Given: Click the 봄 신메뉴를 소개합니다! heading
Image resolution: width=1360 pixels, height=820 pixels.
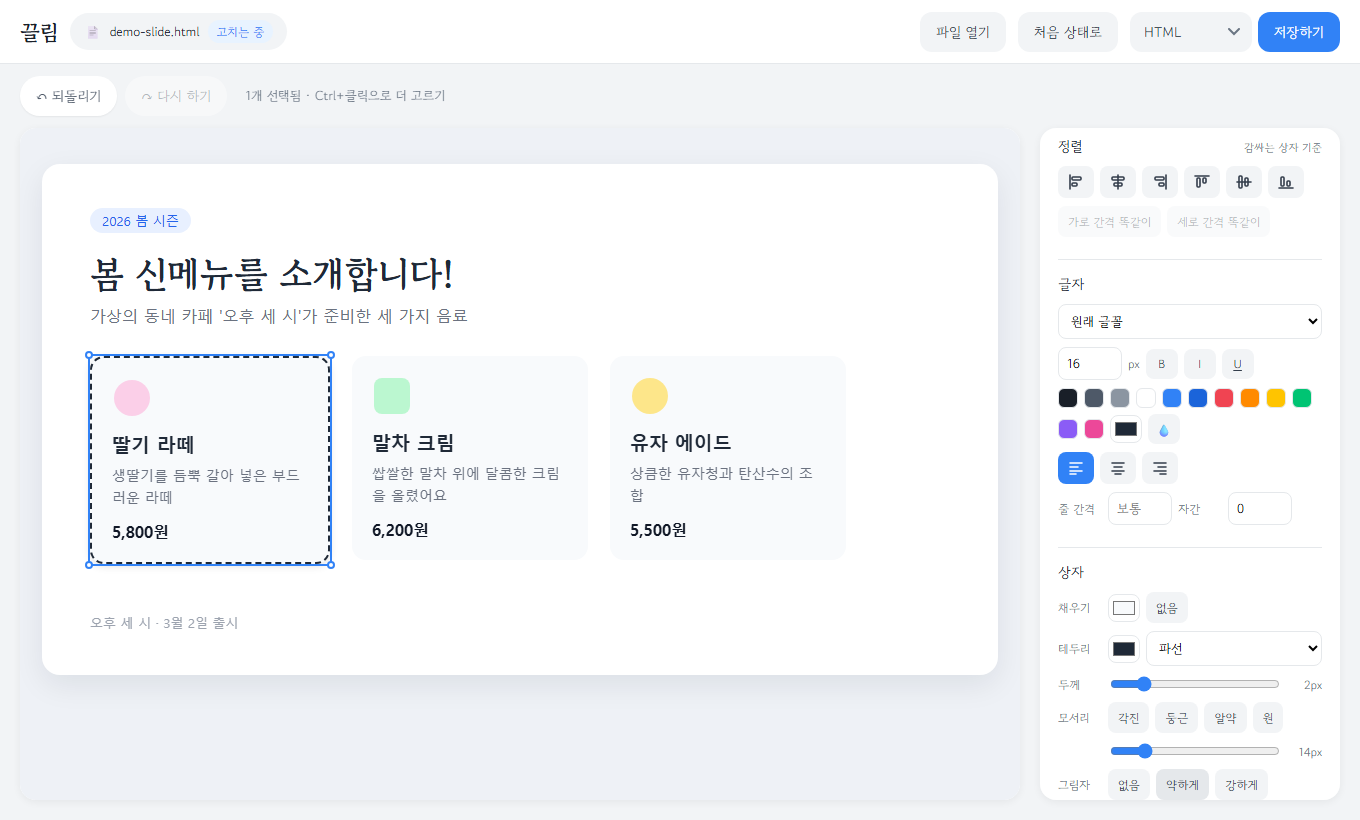Looking at the screenshot, I should (272, 273).
